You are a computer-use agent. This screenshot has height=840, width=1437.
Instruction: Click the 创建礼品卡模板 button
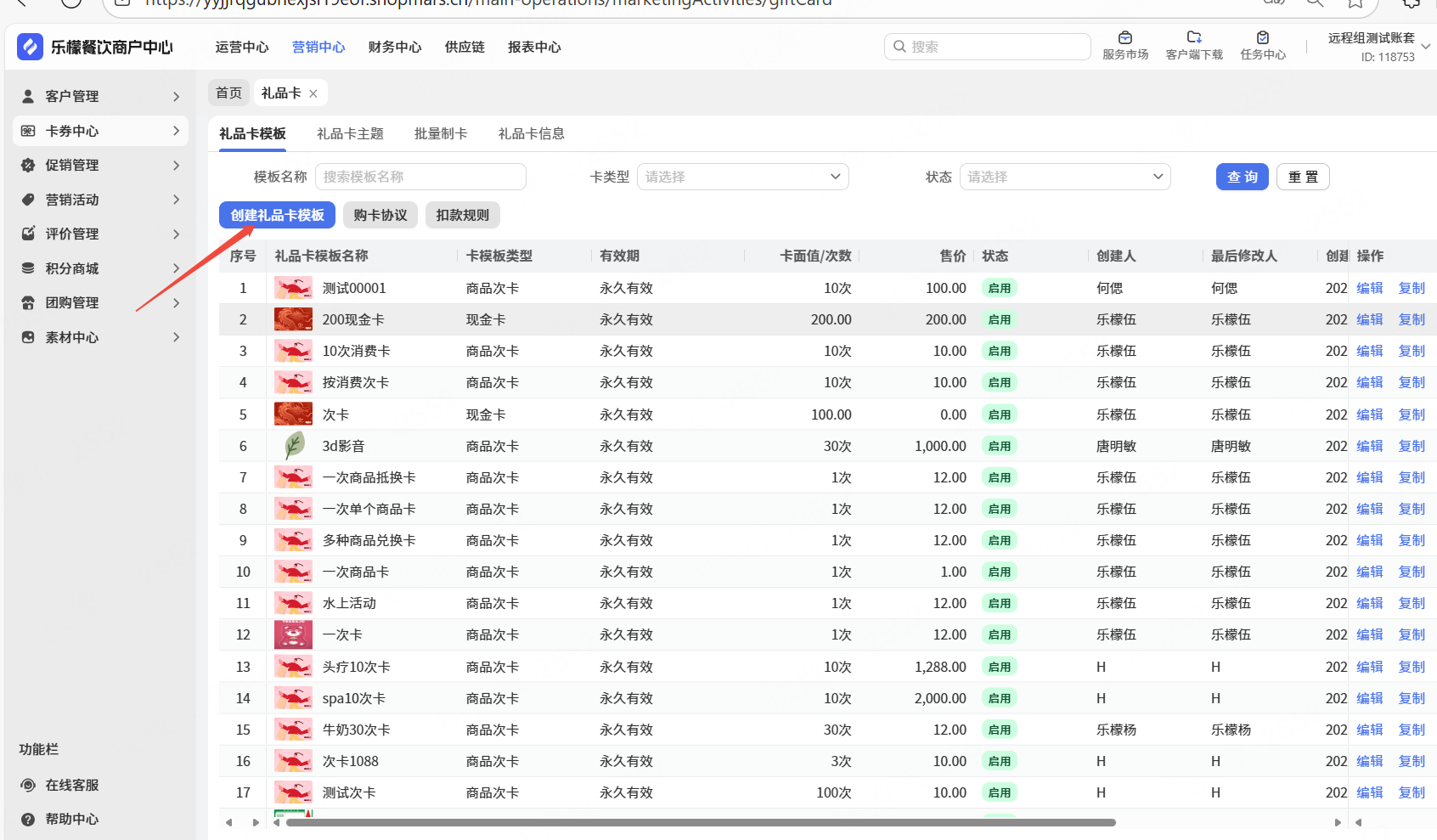click(277, 215)
